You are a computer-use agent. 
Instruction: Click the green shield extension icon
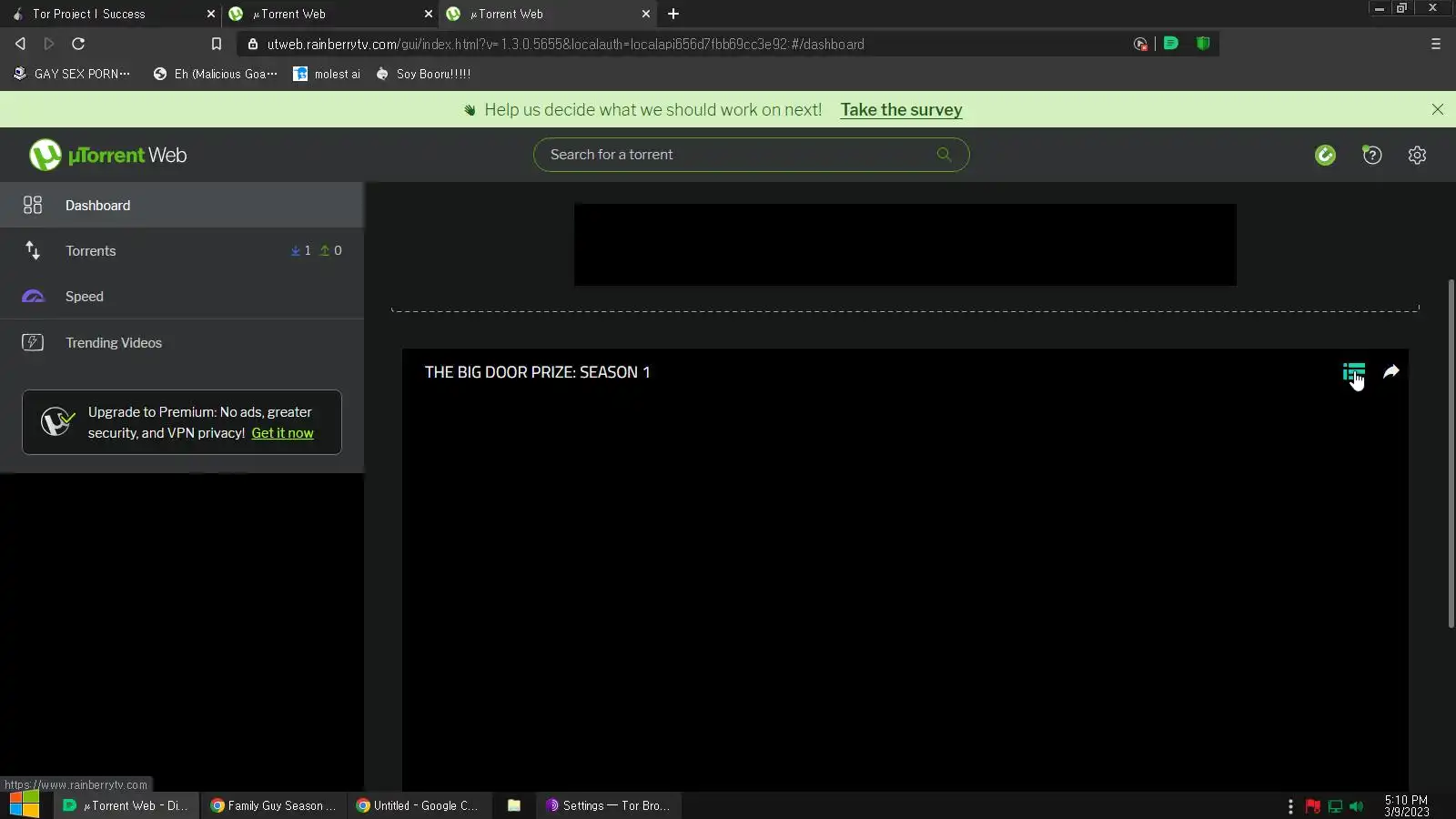click(x=1203, y=43)
